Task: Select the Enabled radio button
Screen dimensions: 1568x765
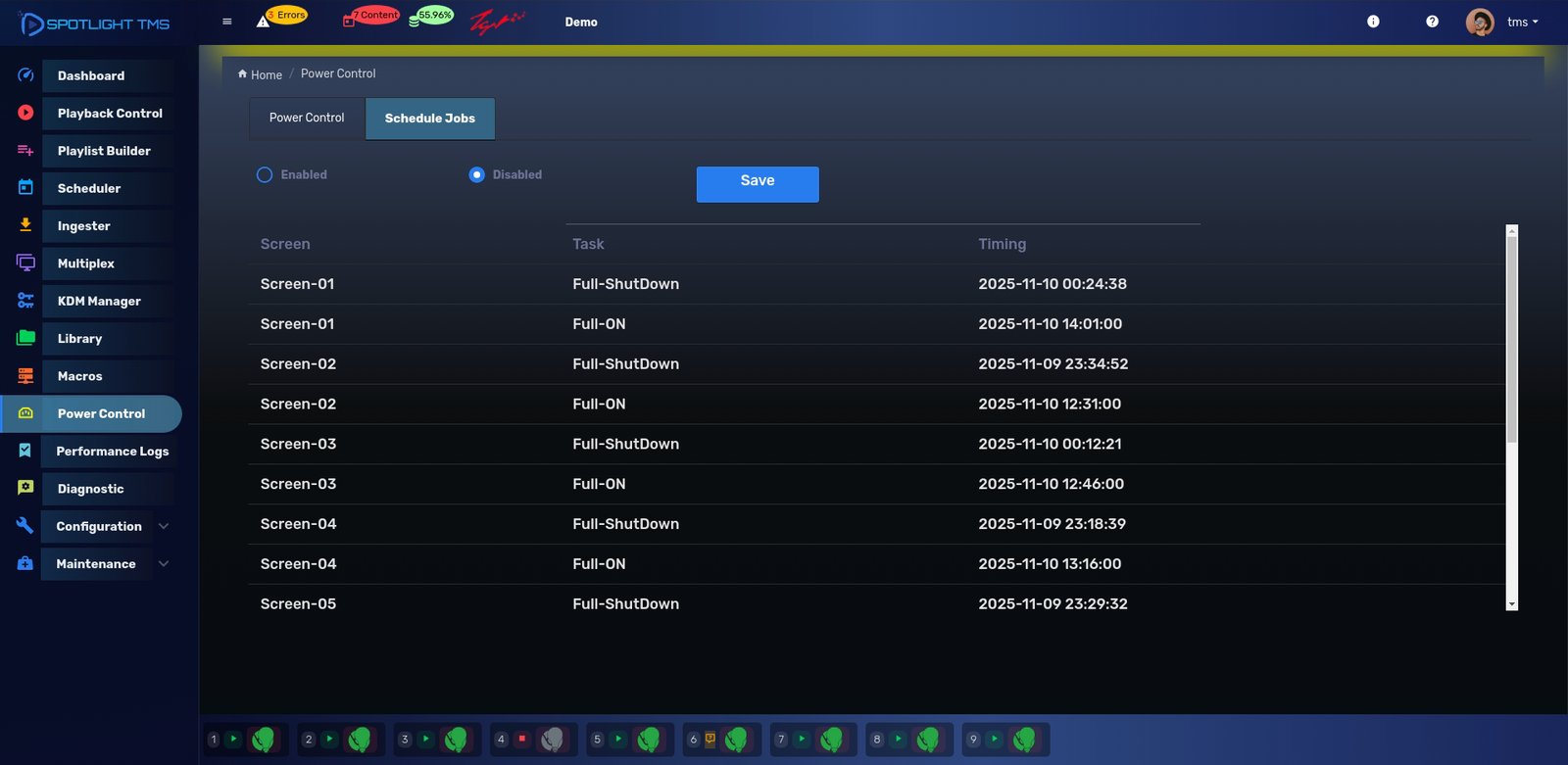Action: 265,175
